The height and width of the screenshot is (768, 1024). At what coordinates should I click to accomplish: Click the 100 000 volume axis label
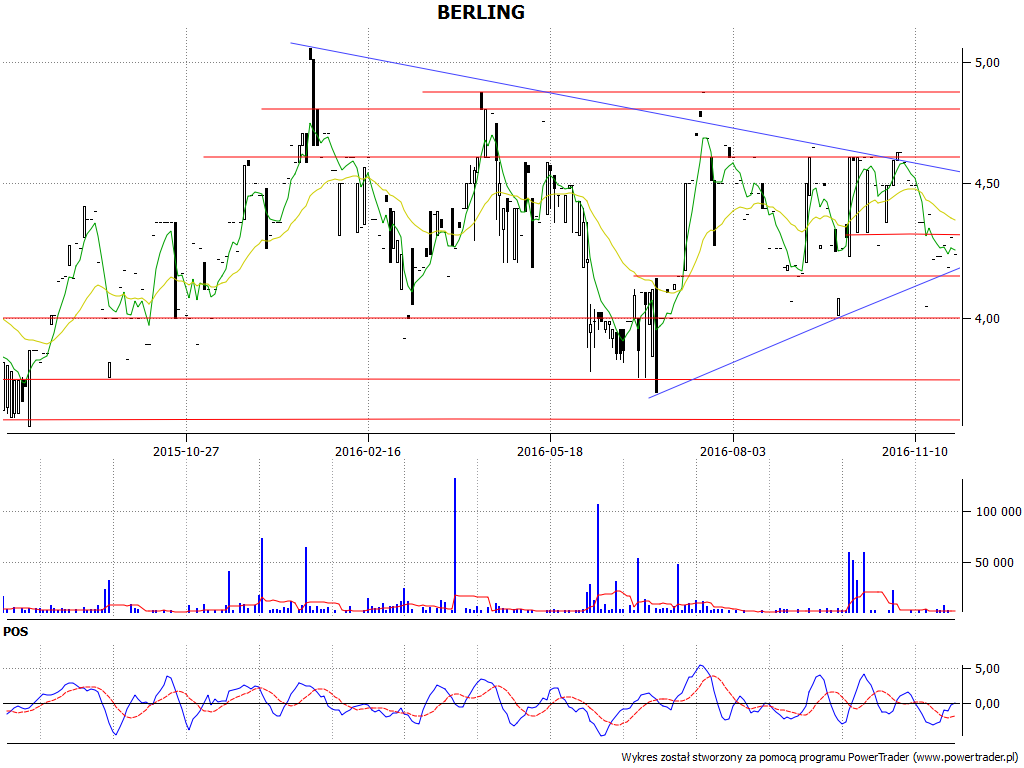998,511
